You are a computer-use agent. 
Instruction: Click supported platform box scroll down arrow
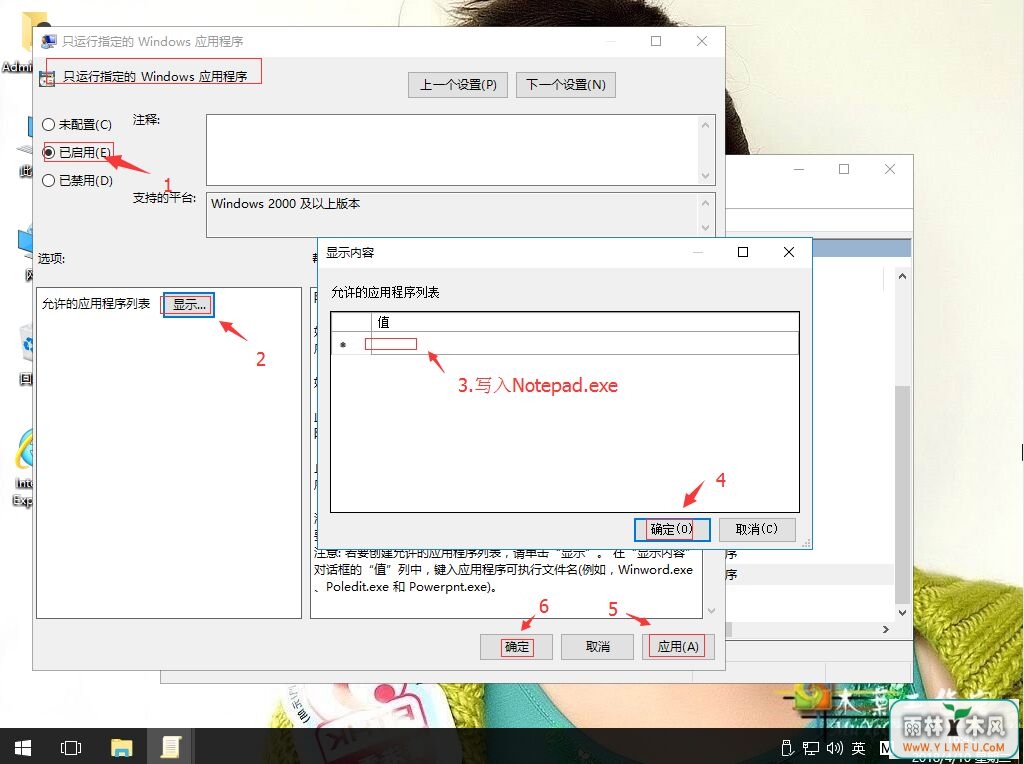[705, 227]
